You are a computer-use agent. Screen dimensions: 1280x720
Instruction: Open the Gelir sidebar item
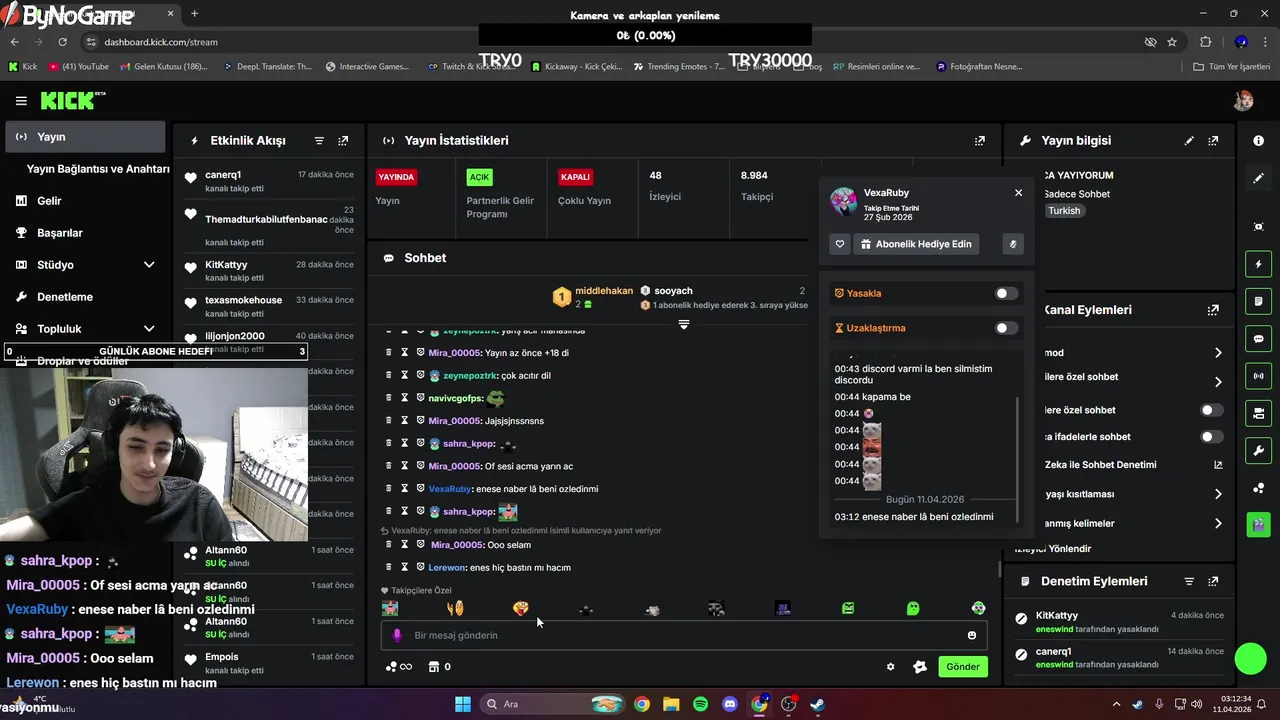(x=85, y=201)
